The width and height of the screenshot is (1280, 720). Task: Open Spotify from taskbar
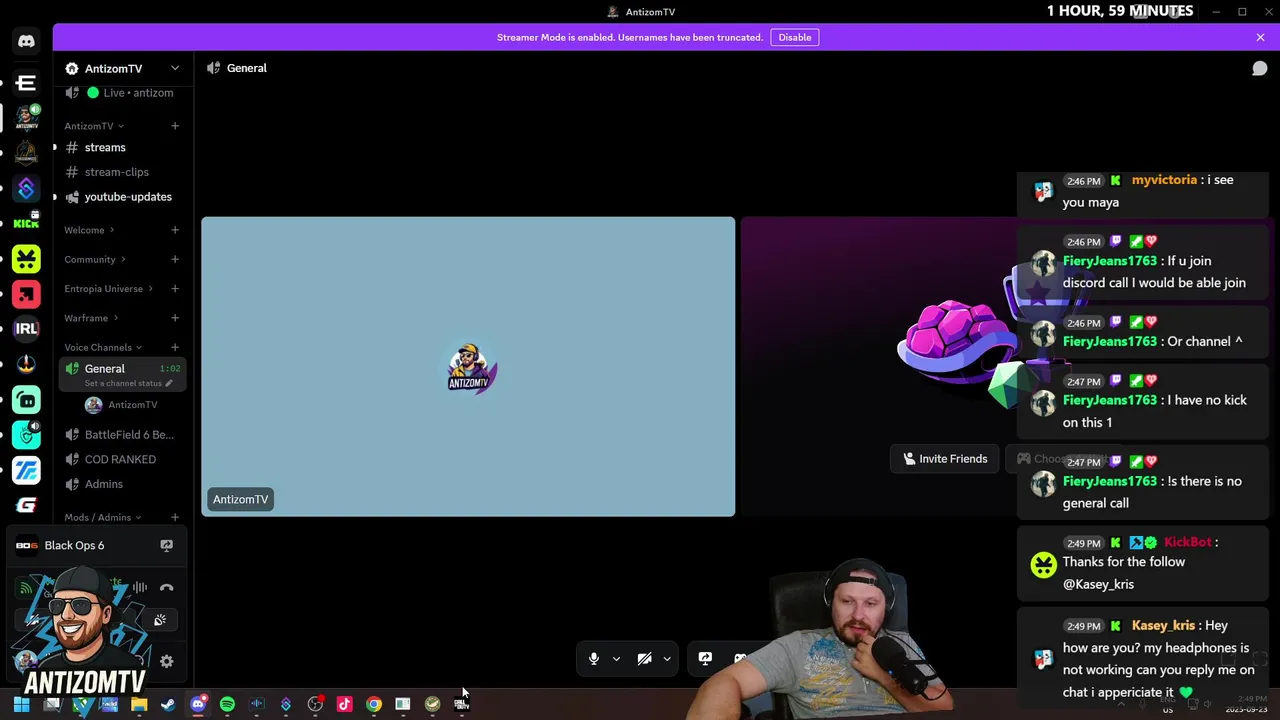coord(227,704)
